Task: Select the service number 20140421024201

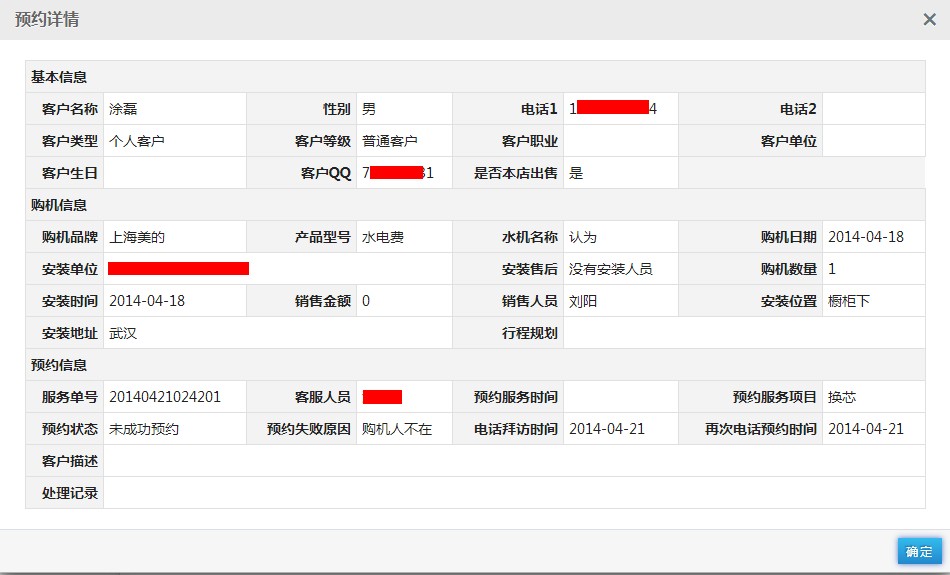Action: pyautogui.click(x=164, y=397)
